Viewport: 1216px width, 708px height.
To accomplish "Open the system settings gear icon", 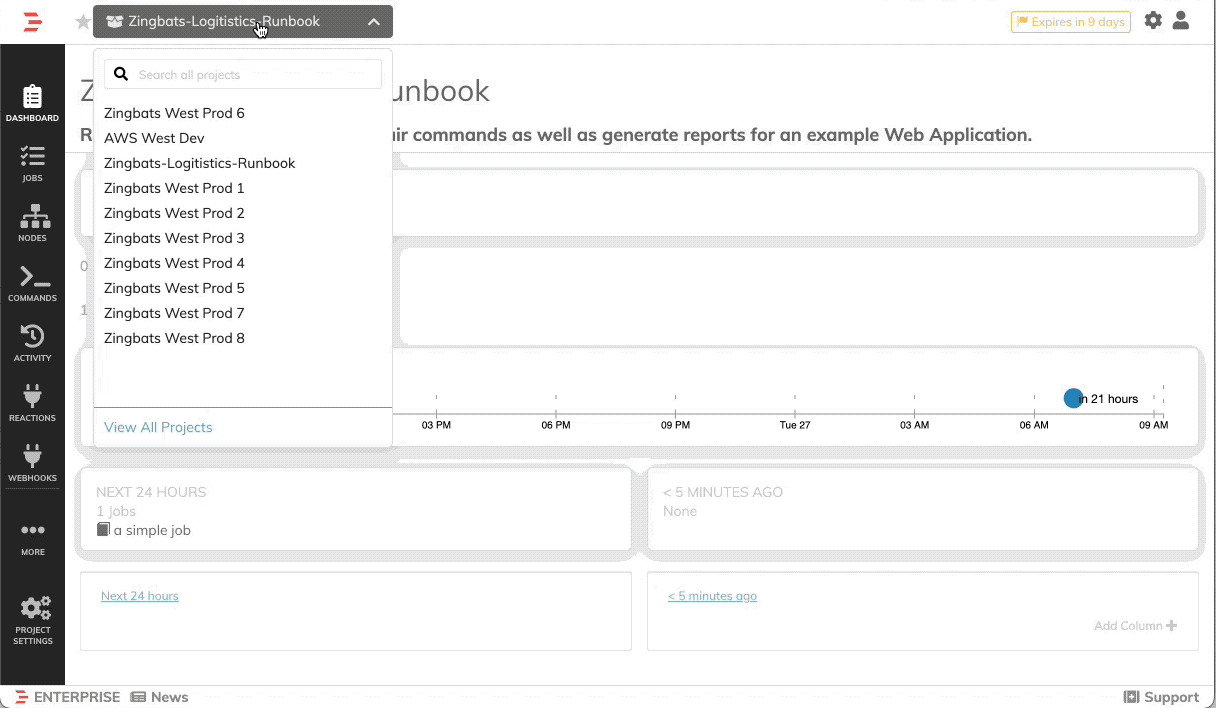I will coord(1153,21).
